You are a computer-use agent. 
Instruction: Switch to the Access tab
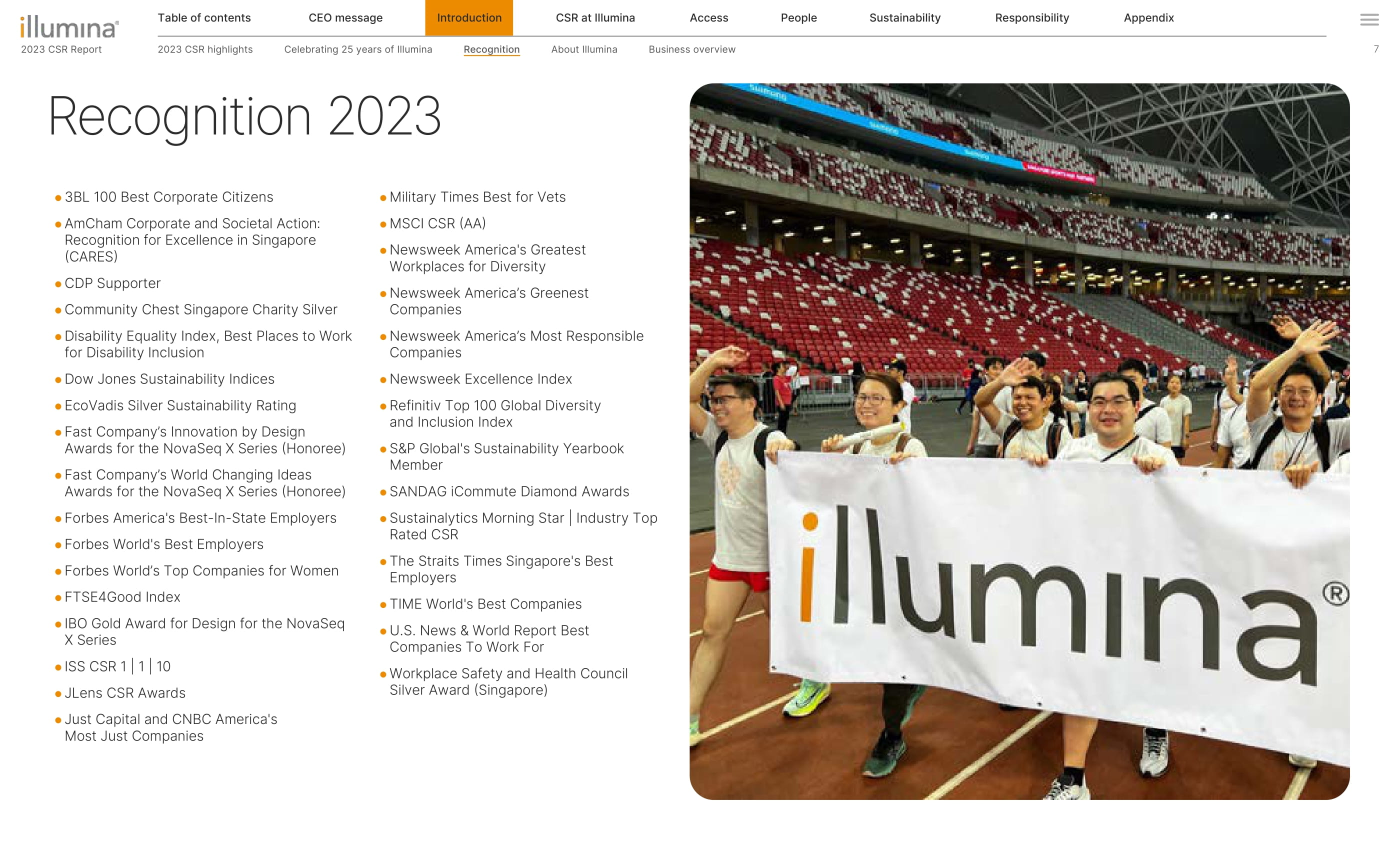click(x=708, y=17)
